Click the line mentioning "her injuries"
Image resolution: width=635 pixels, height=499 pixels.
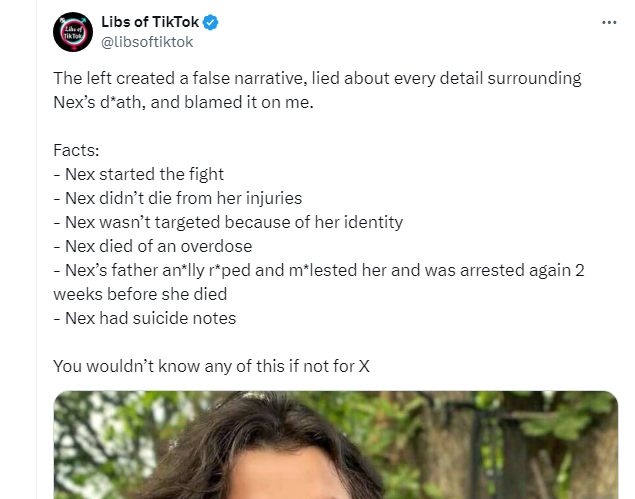pos(177,198)
